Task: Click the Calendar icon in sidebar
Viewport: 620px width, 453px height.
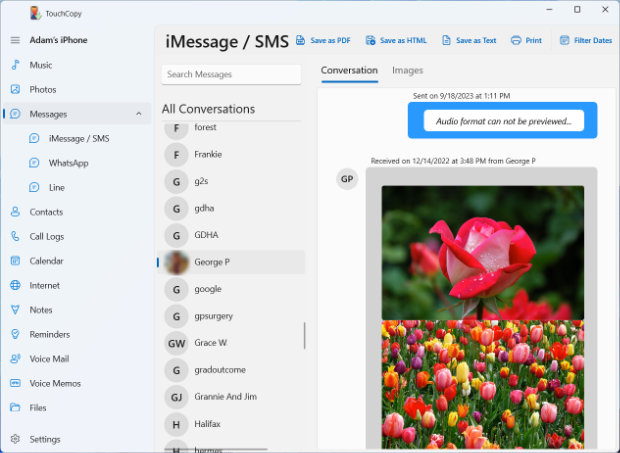Action: point(15,261)
